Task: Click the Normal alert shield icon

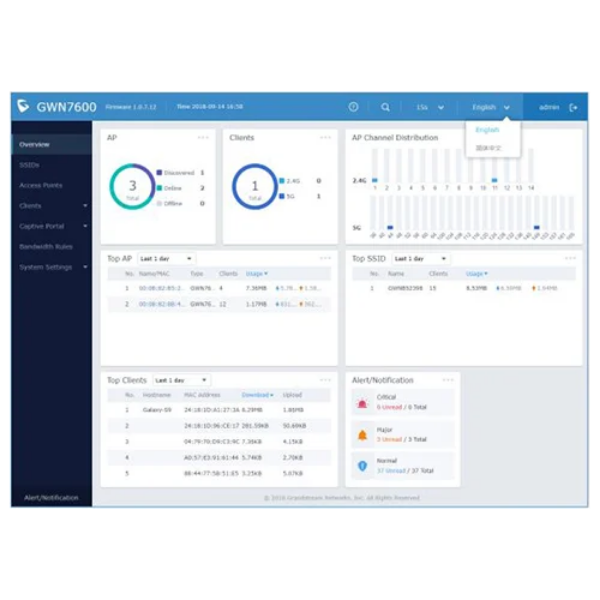Action: 362,466
